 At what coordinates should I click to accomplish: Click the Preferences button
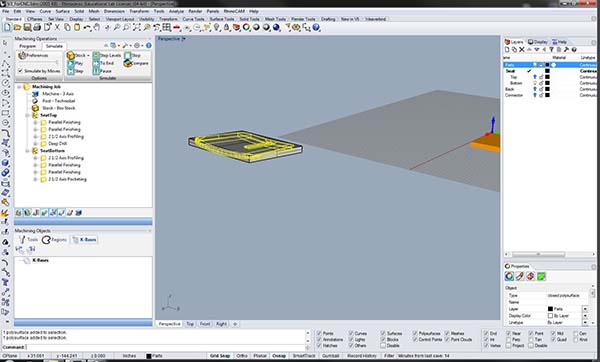[34, 55]
